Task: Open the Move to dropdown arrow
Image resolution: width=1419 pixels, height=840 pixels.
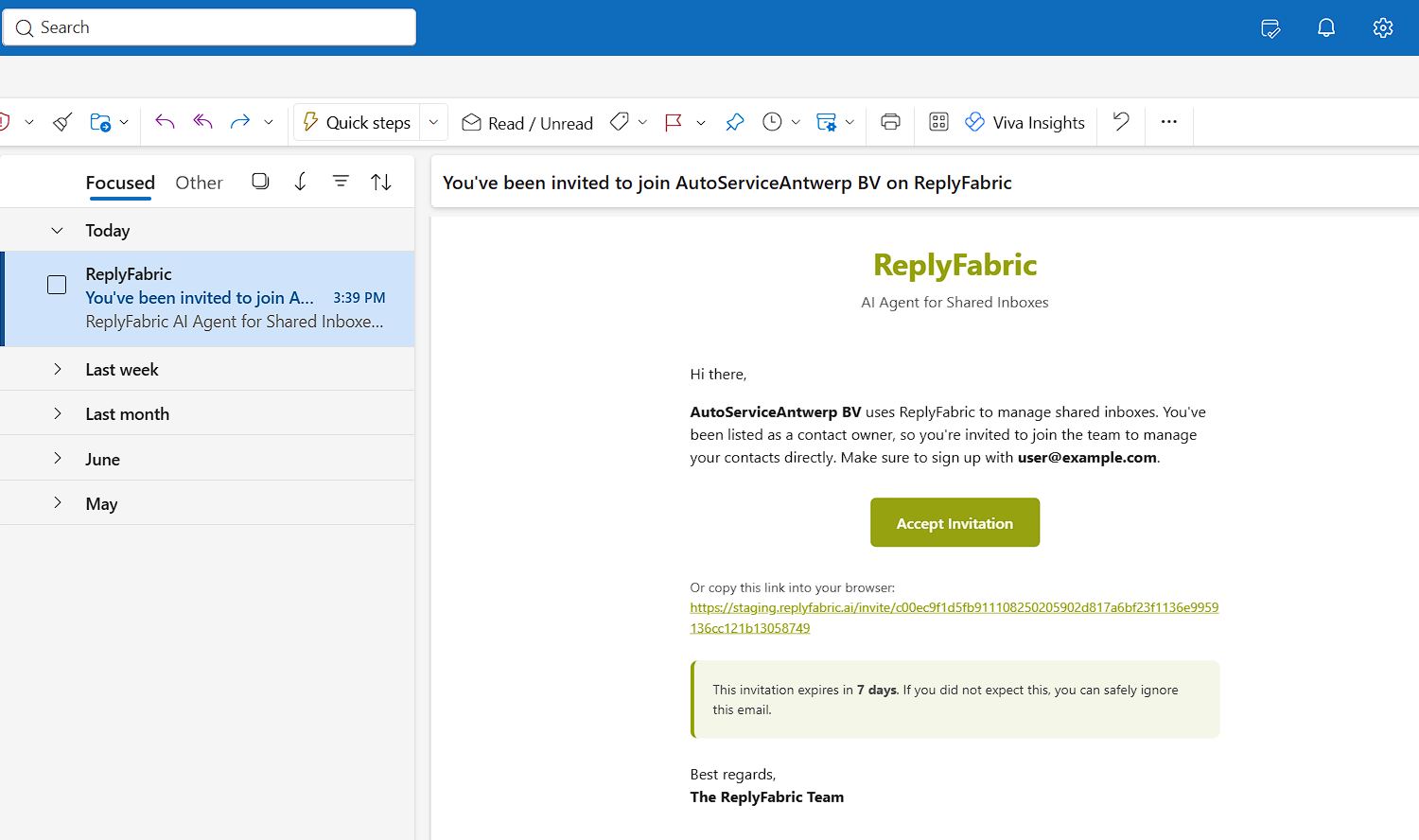Action: click(124, 122)
